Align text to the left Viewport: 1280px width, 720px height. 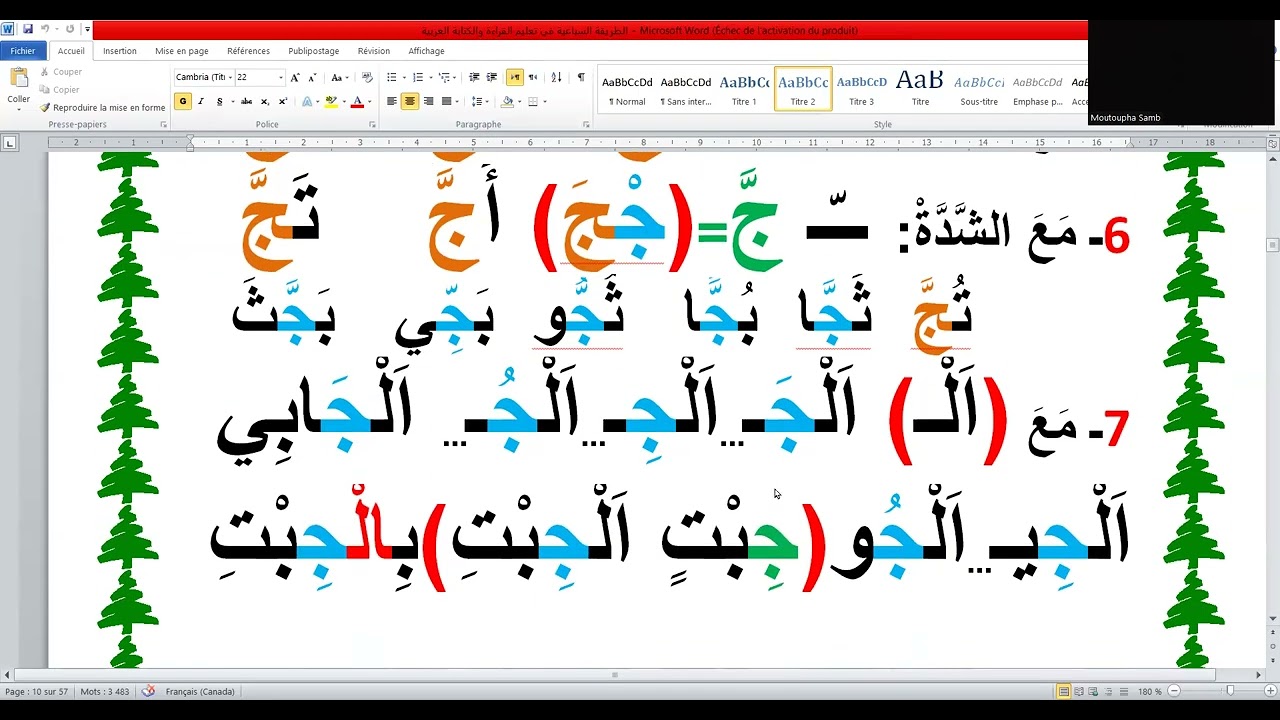tap(391, 101)
